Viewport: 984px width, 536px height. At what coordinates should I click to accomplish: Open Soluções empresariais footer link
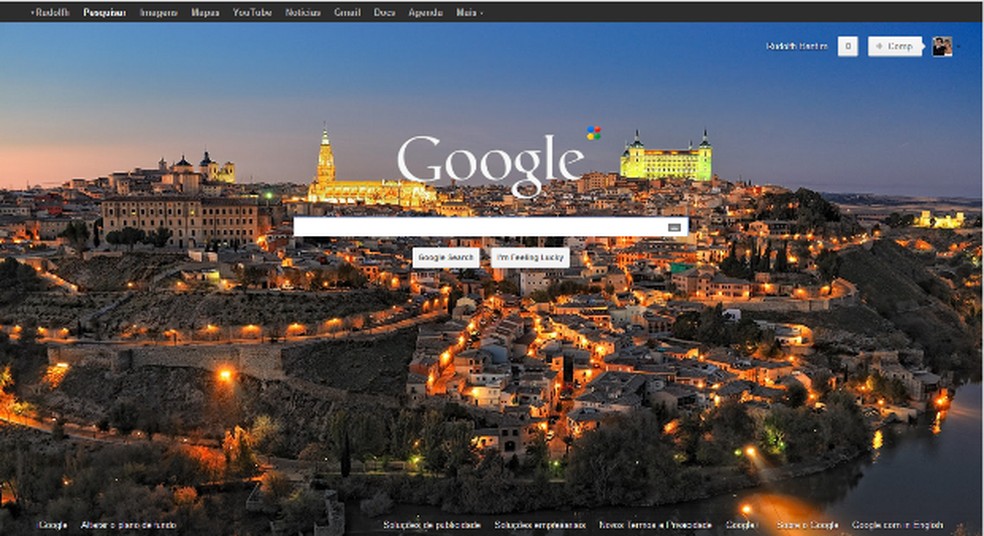point(540,525)
